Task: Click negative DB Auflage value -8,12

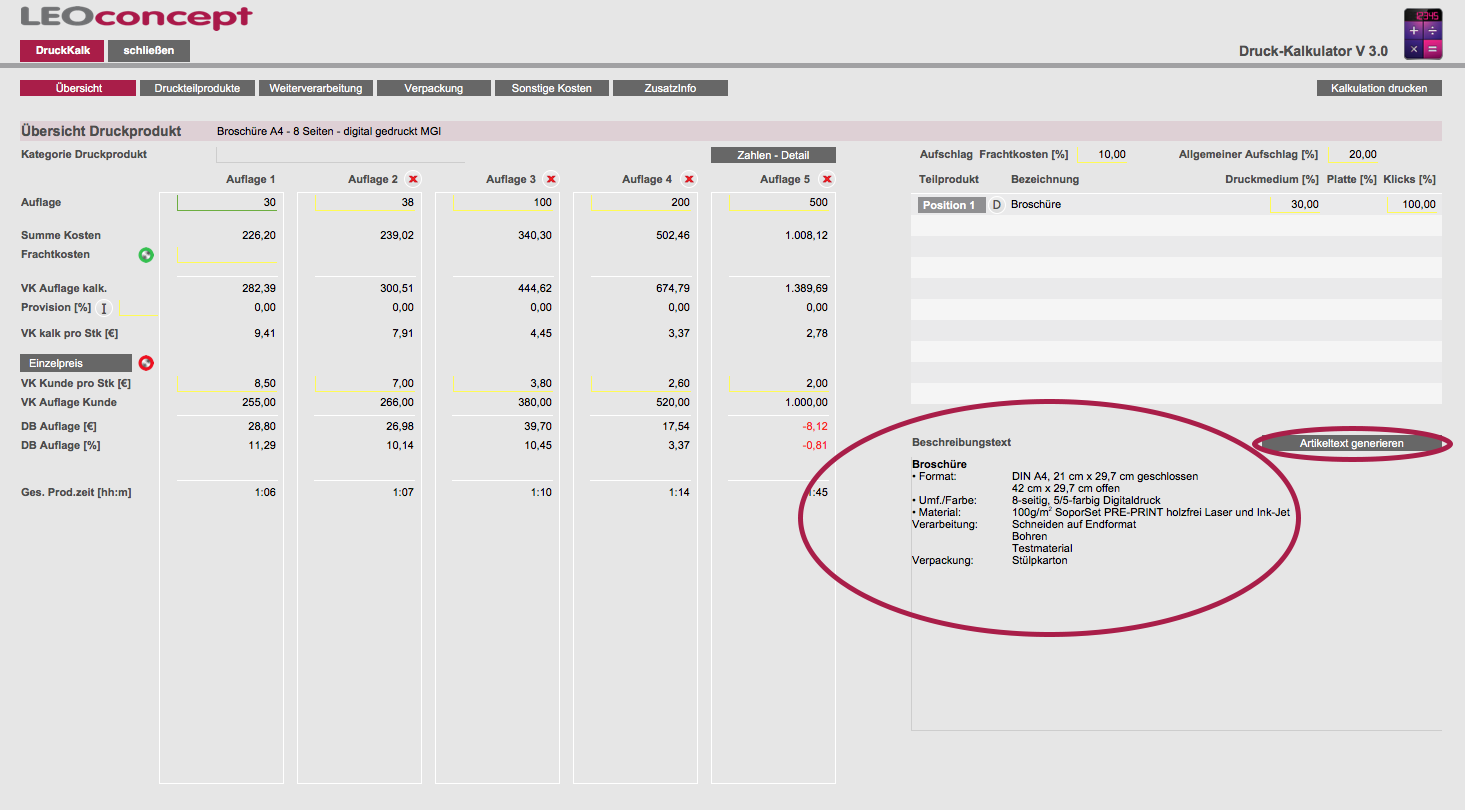Action: 814,426
